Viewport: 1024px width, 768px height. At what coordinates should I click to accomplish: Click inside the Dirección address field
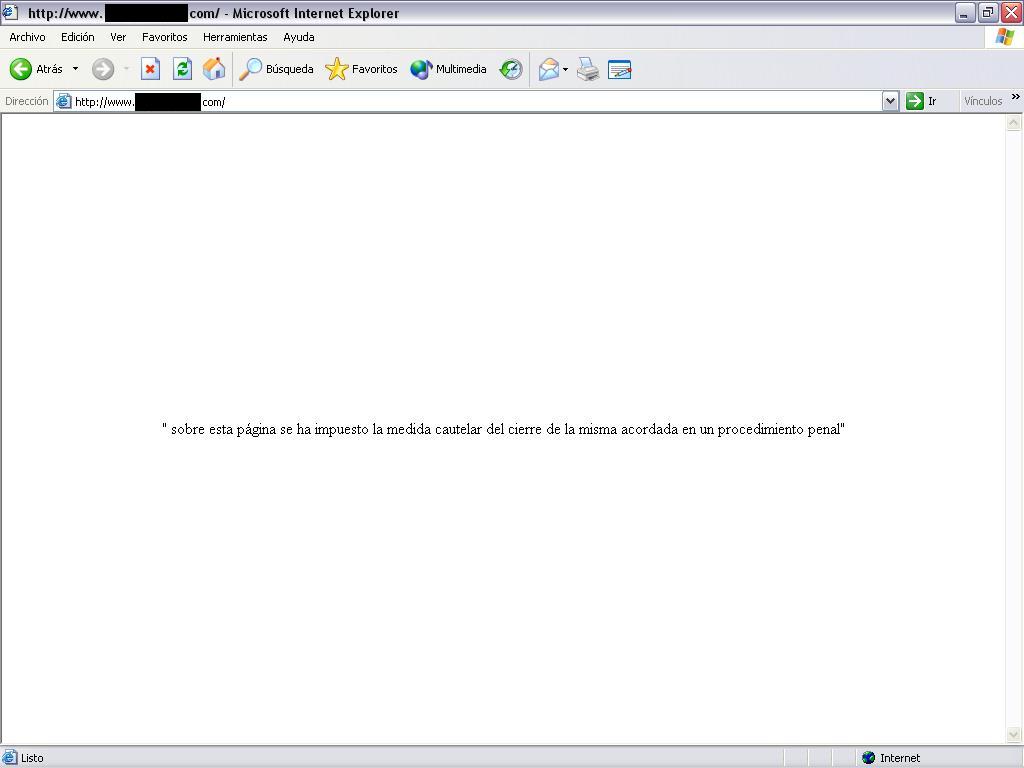coord(500,101)
